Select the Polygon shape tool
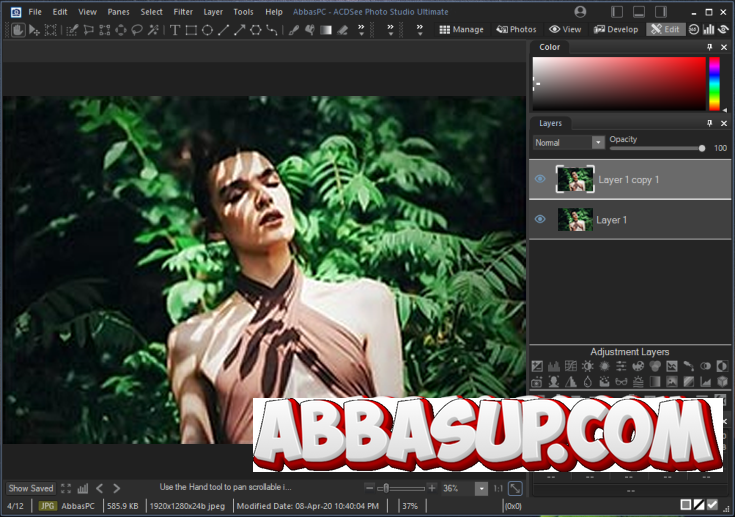This screenshot has width=735, height=517. 255,30
